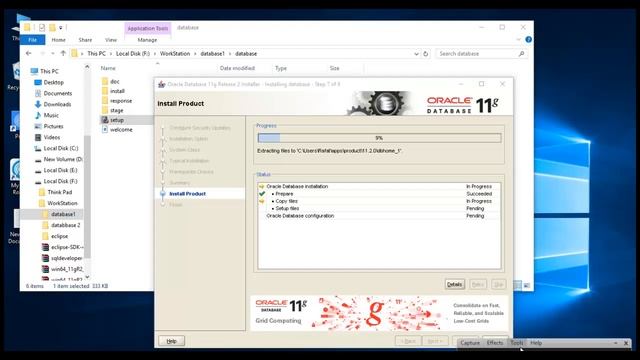The width and height of the screenshot is (640, 360).
Task: Select the stage folder in file list
Action: click(116, 110)
